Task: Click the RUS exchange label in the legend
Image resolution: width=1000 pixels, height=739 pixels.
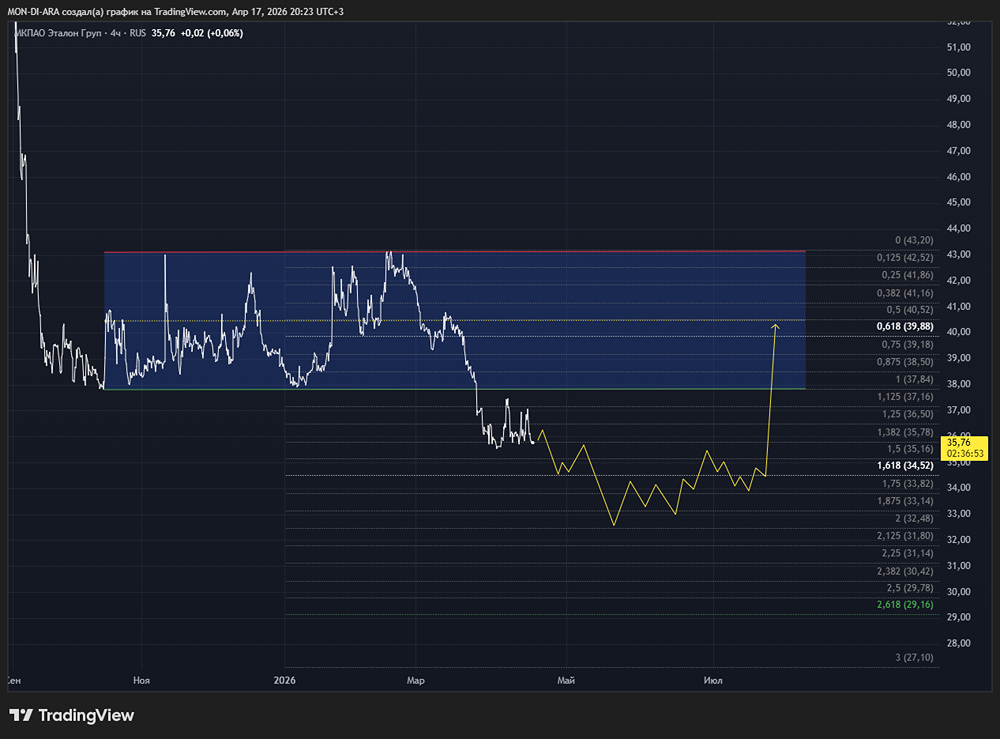Action: click(x=138, y=33)
